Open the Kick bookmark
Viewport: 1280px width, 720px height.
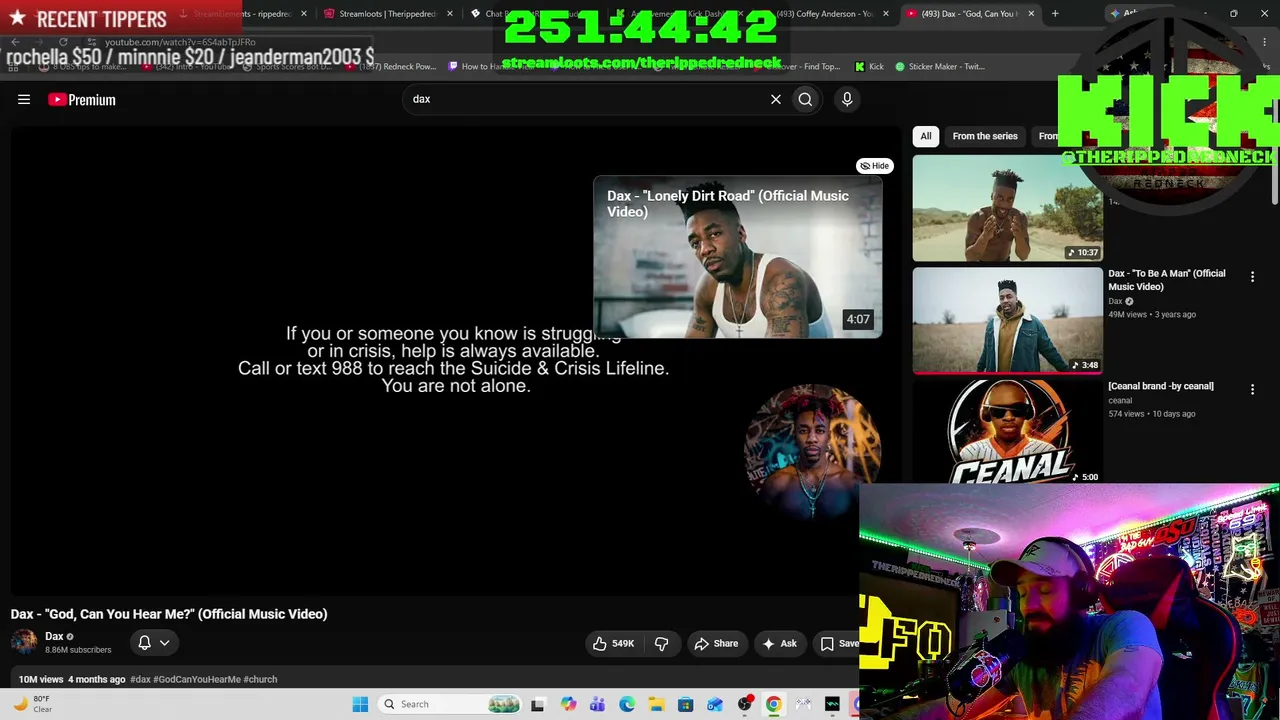[869, 66]
